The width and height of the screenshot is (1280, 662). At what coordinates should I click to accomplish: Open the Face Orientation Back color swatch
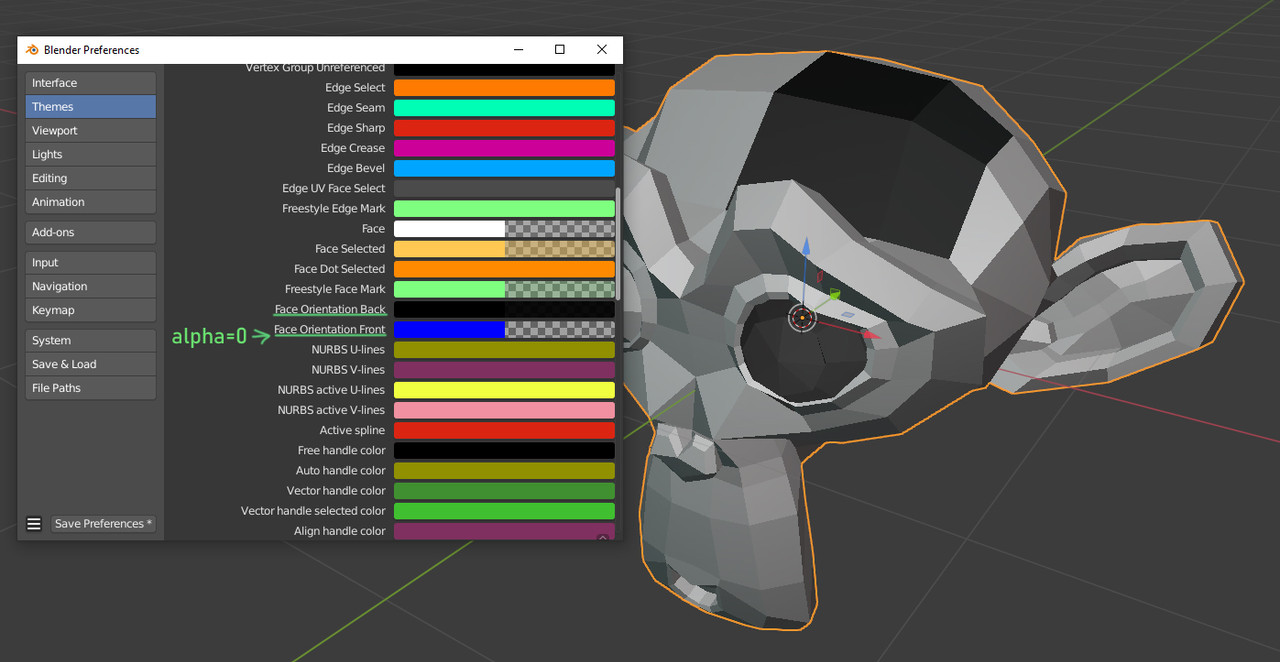(x=504, y=310)
